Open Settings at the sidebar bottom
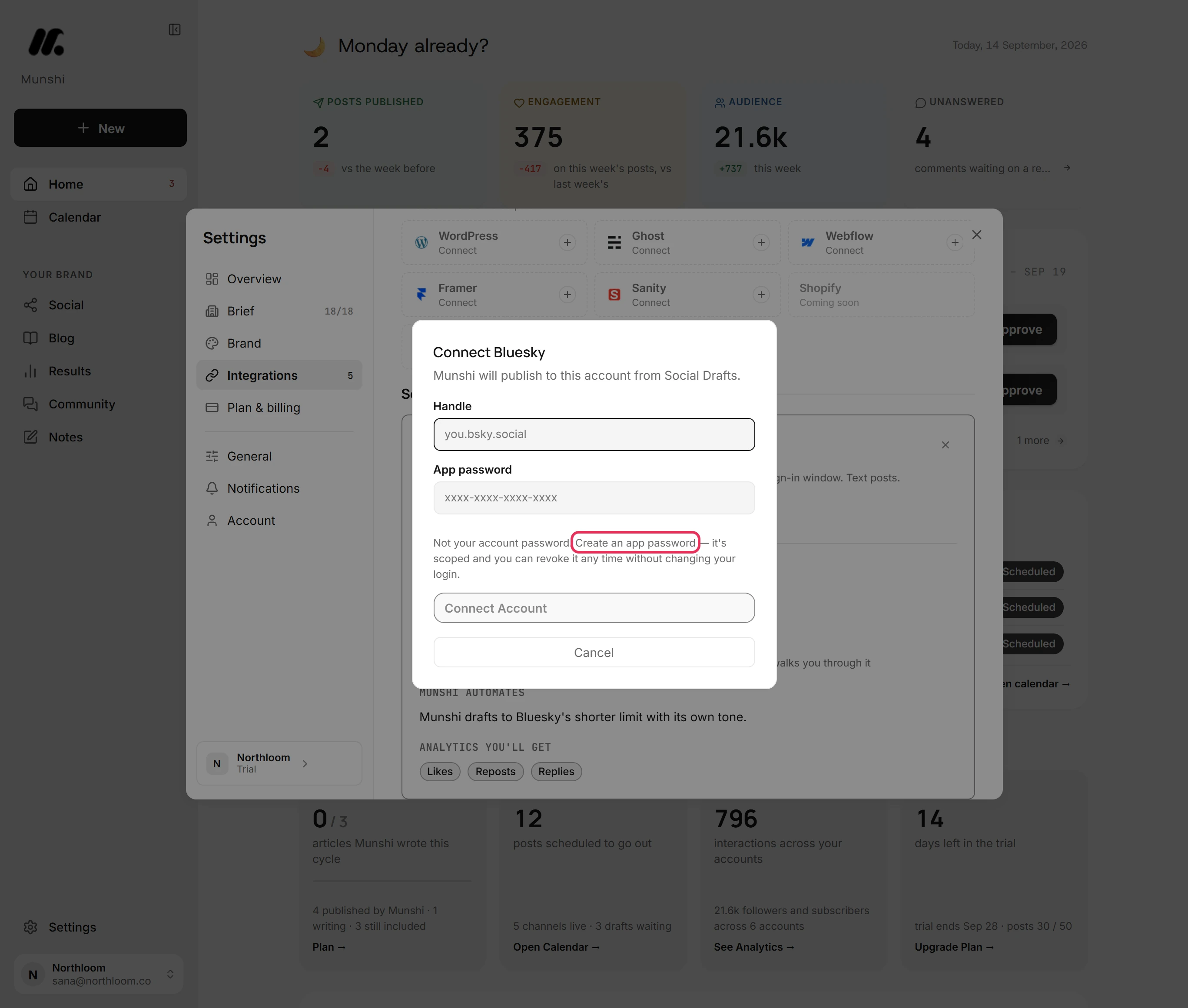This screenshot has width=1188, height=1008. (x=98, y=927)
